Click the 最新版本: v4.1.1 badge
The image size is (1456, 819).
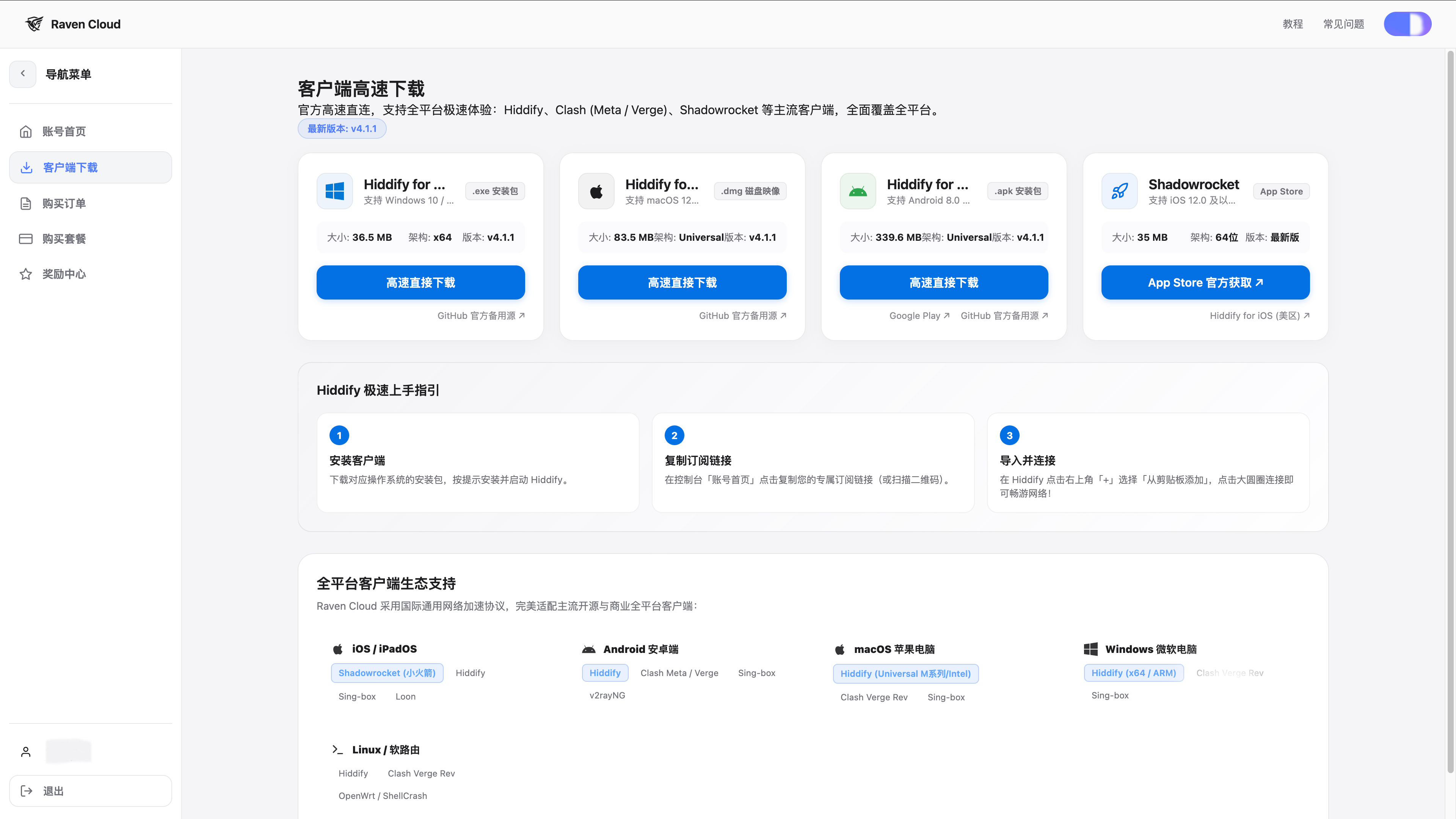point(342,128)
